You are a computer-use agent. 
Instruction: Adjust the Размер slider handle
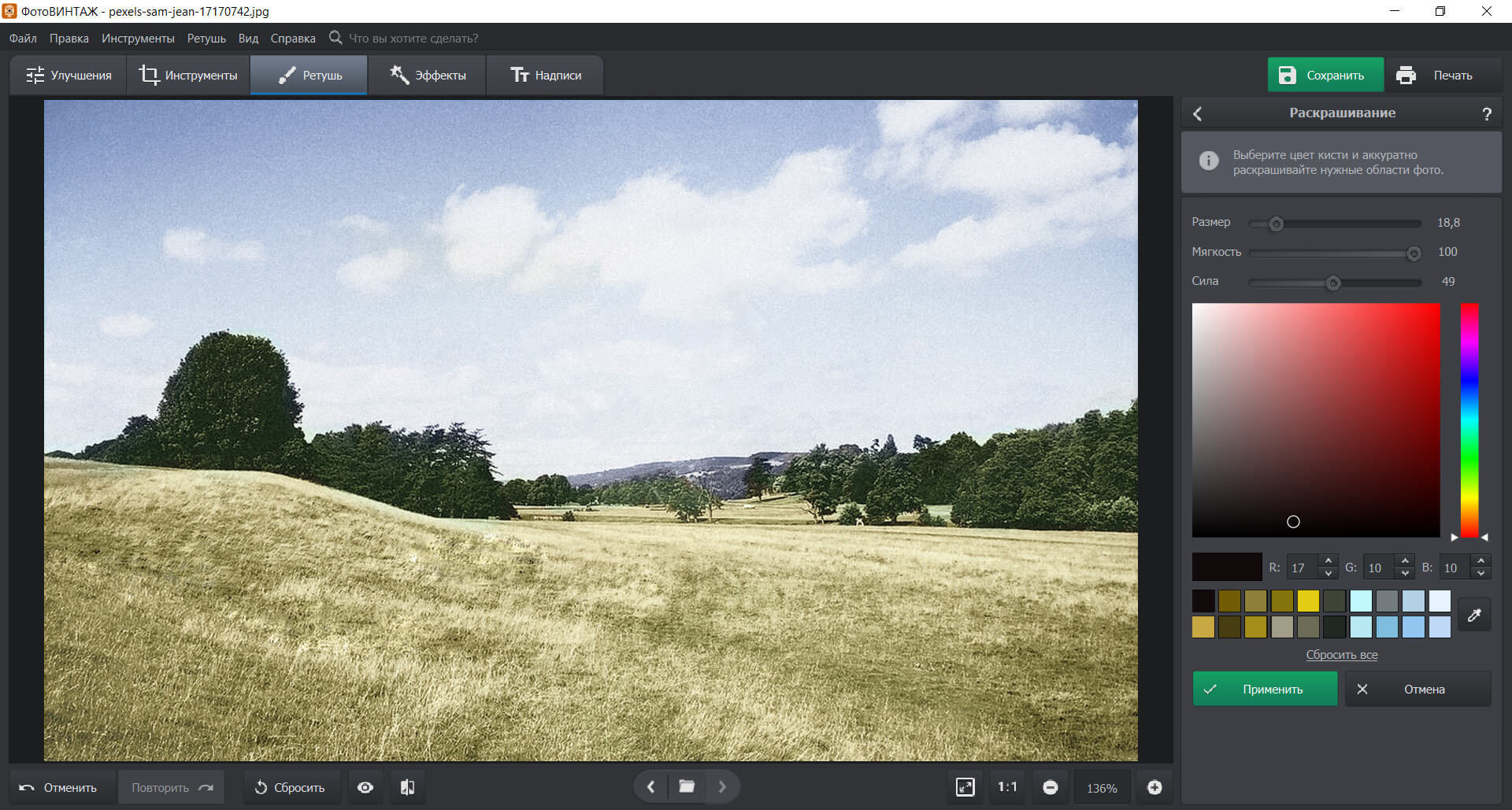click(x=1277, y=224)
